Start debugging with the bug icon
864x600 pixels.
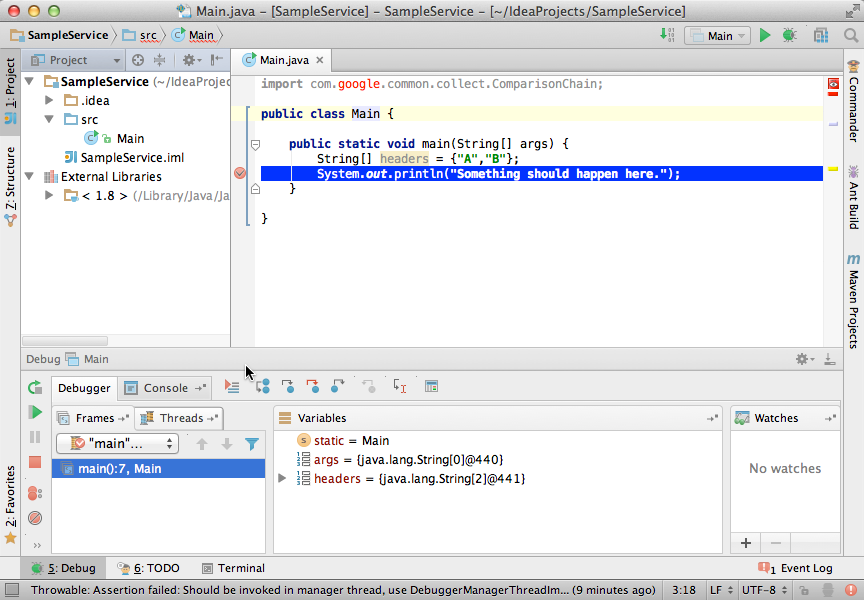(790, 36)
